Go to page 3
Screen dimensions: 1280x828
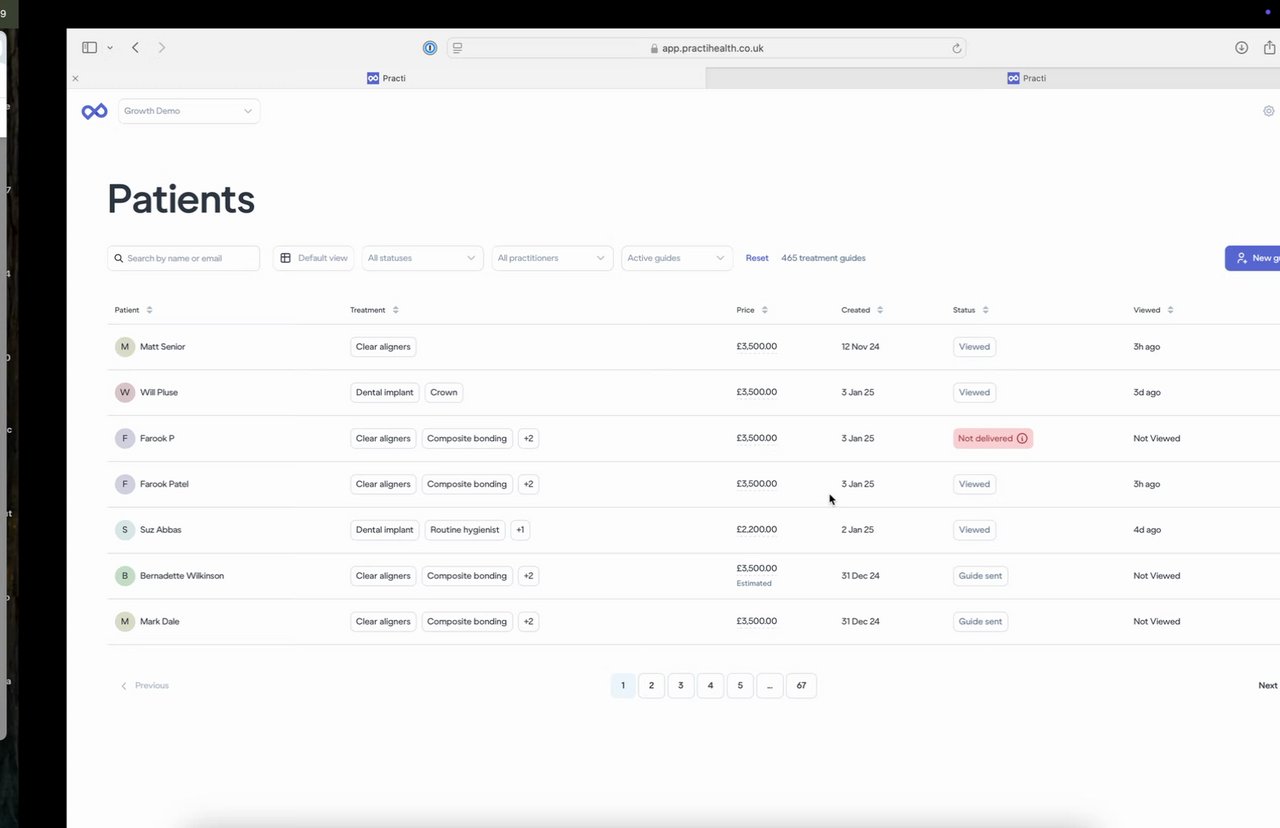[681, 685]
